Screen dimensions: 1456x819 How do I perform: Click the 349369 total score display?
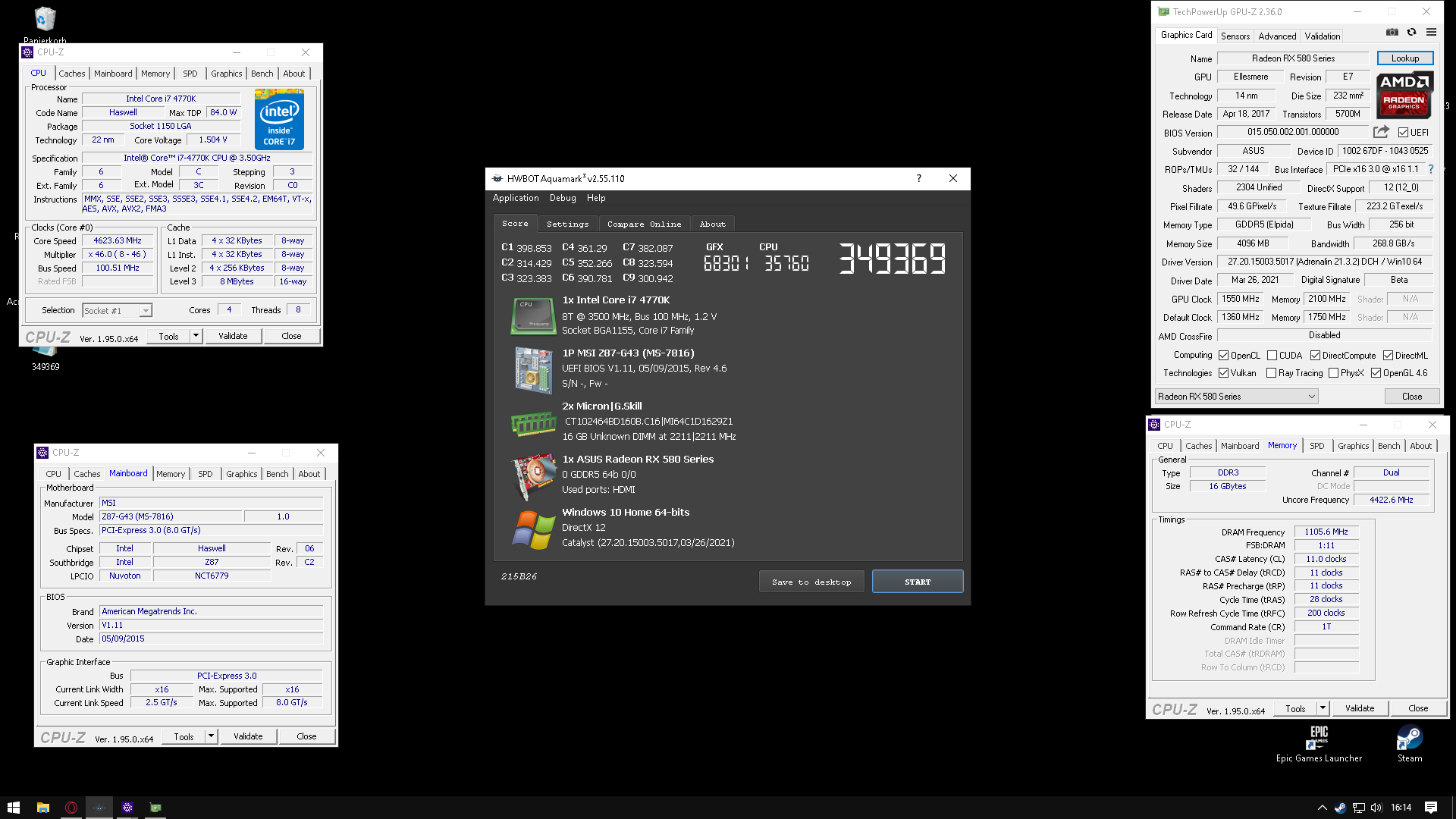coord(892,259)
